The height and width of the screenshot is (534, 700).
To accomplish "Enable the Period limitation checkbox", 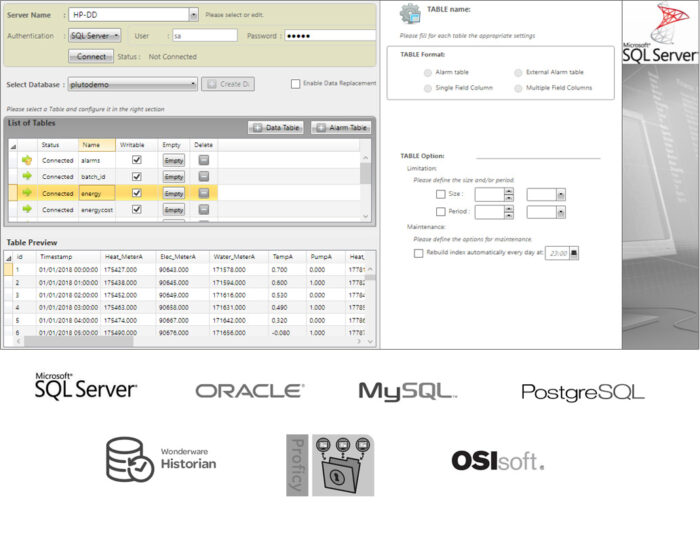I will [441, 211].
